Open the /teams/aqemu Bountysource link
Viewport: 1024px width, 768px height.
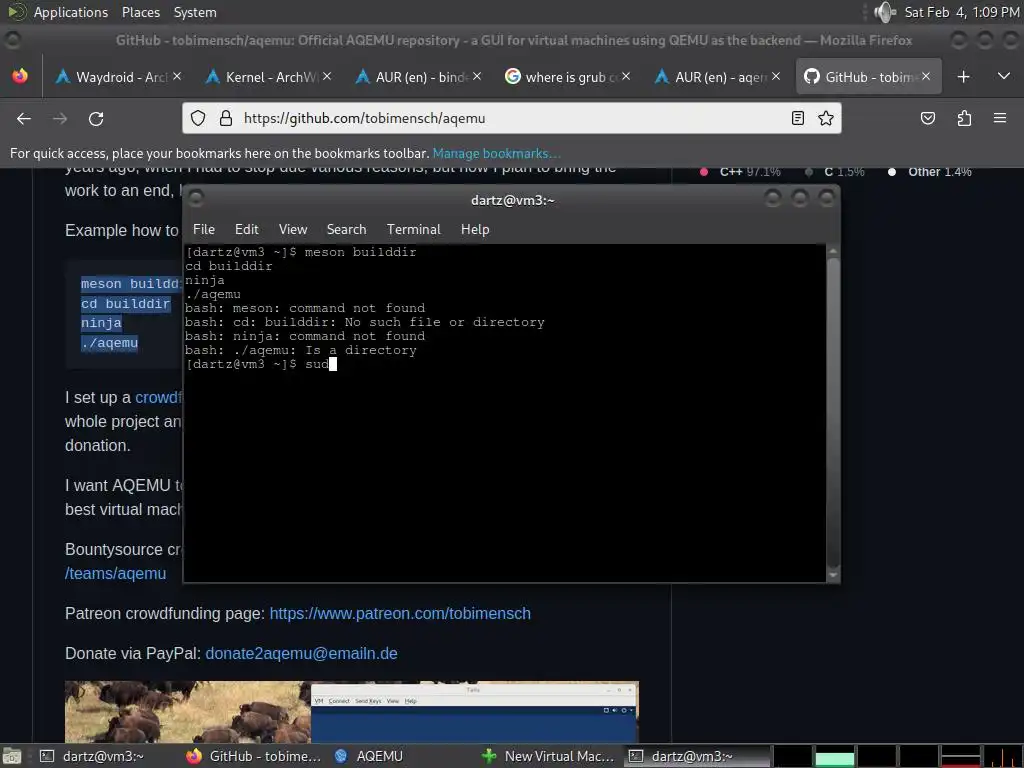(116, 573)
